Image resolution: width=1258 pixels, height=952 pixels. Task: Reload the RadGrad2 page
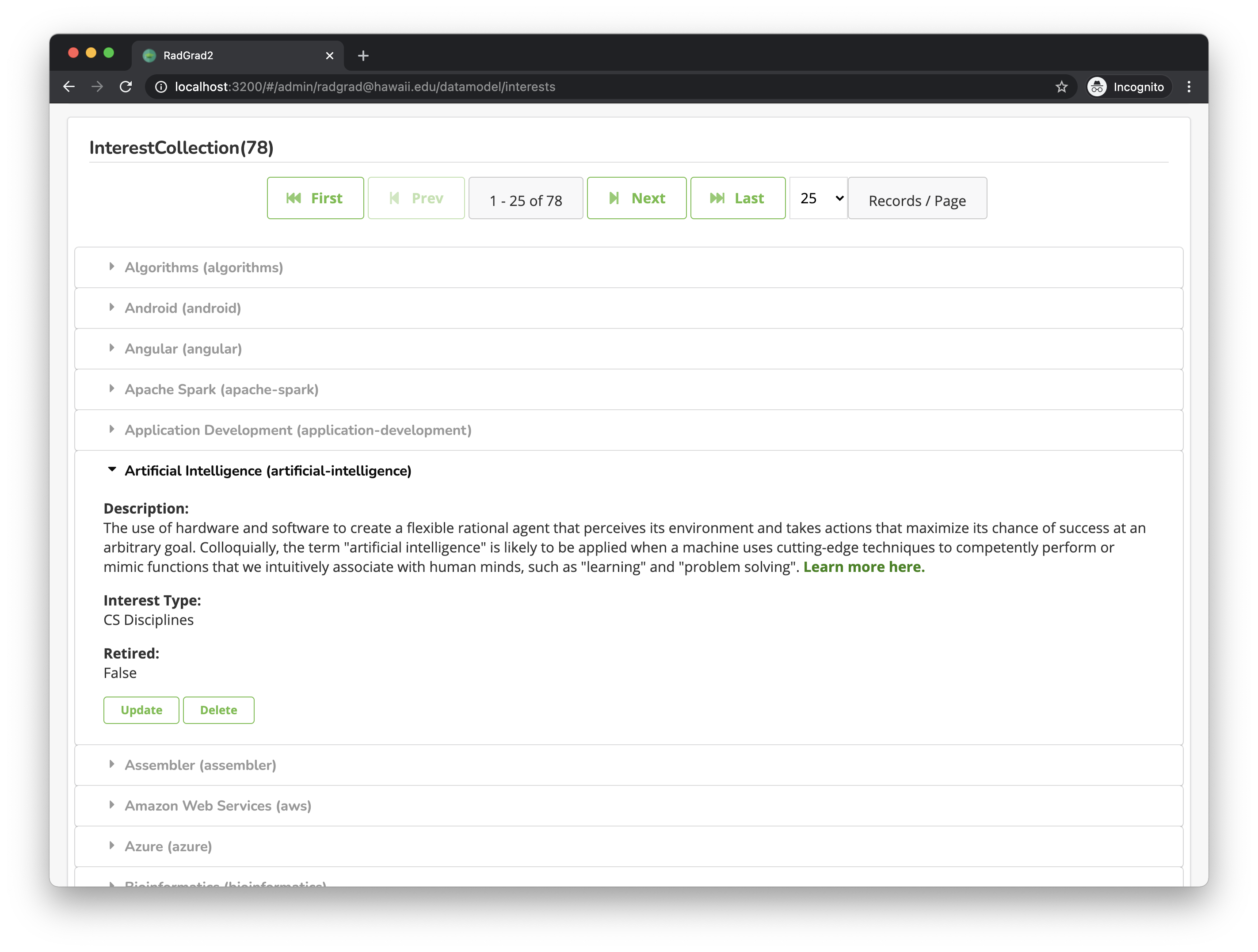[x=126, y=87]
